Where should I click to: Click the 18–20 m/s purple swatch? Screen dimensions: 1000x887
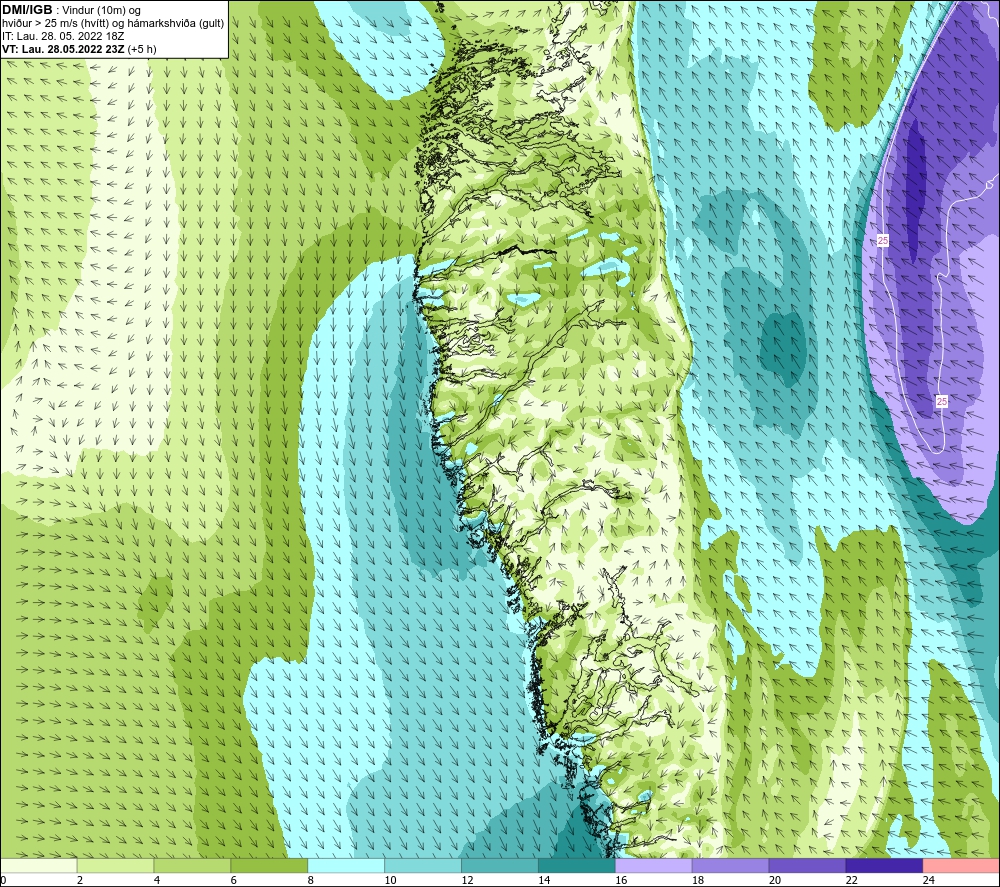point(730,865)
